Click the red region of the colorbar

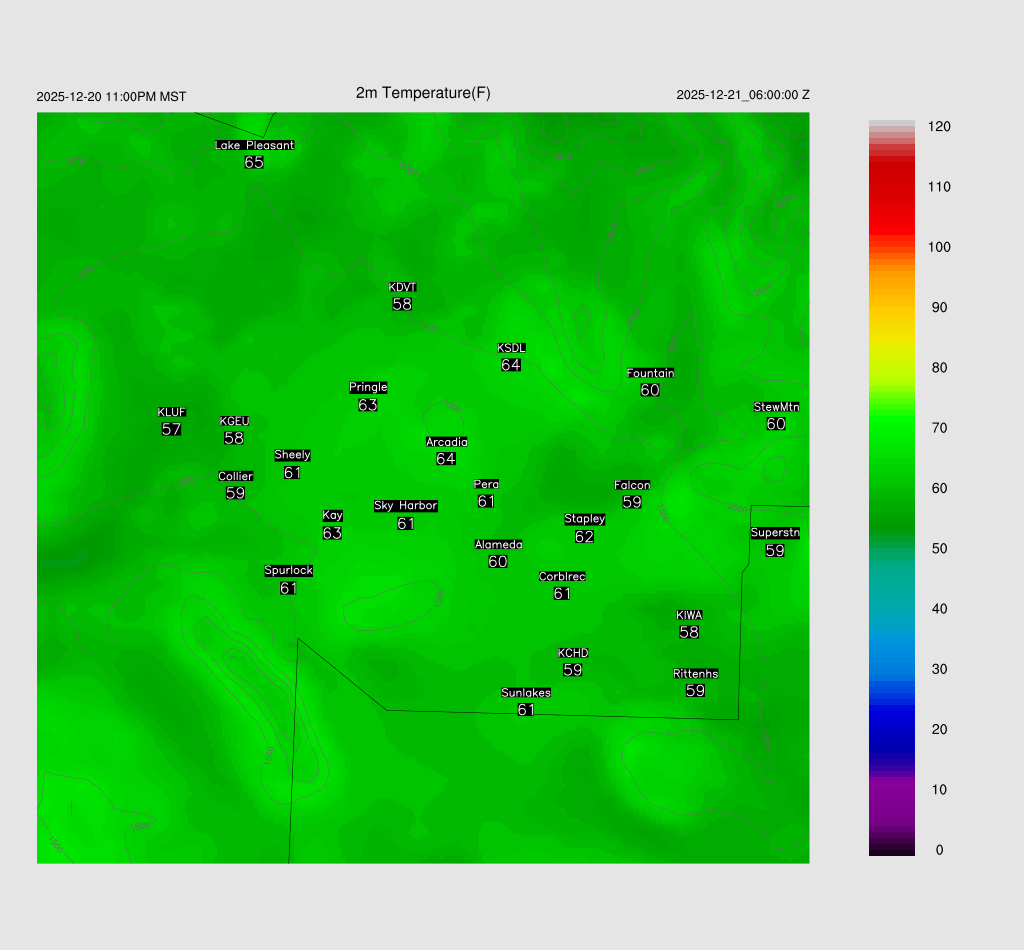coord(891,195)
